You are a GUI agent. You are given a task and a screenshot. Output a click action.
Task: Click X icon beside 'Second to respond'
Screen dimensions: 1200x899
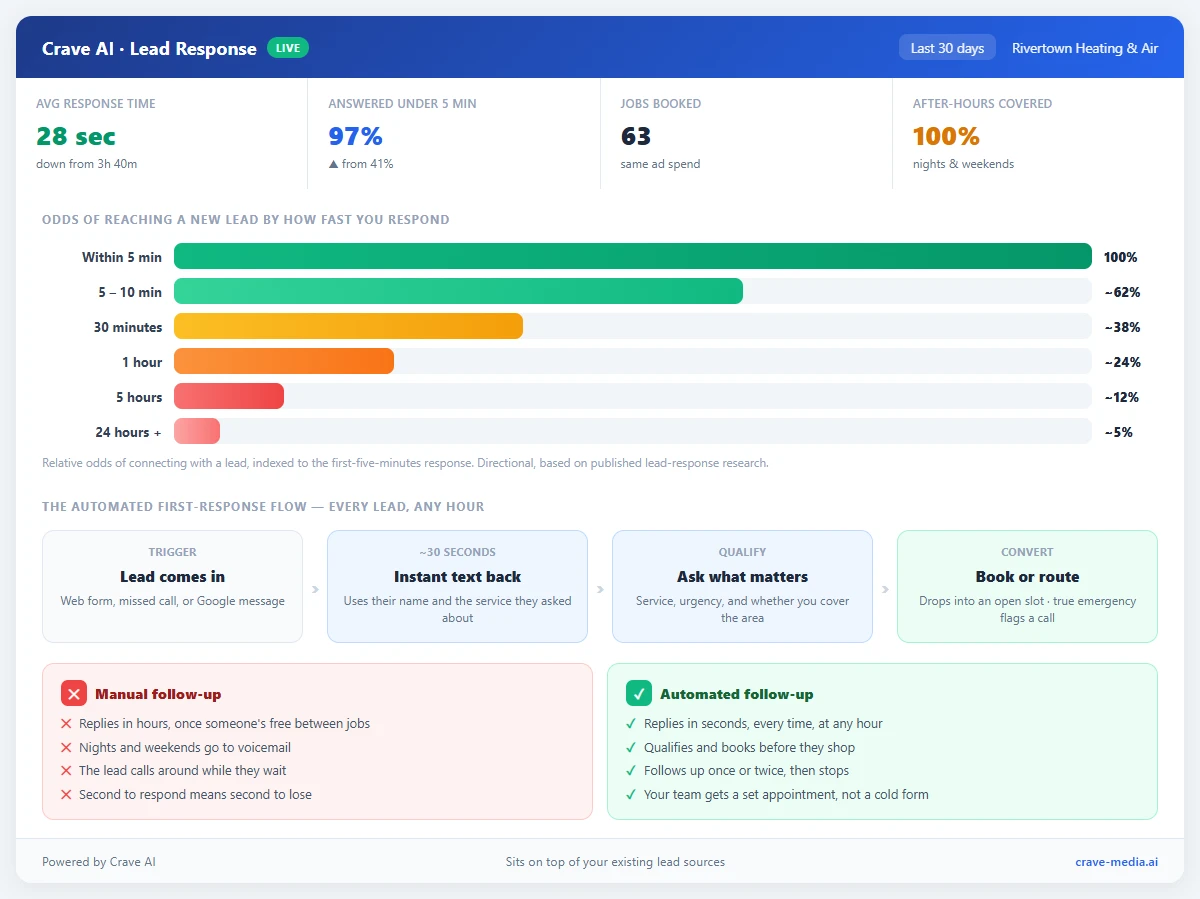pos(66,795)
